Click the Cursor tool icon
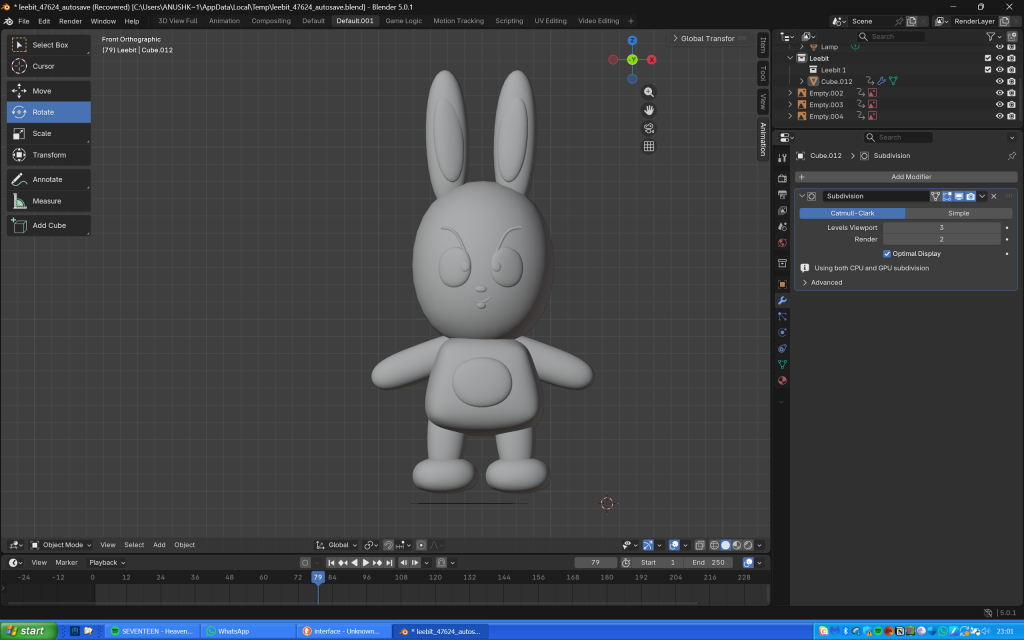Image resolution: width=1024 pixels, height=640 pixels. pyautogui.click(x=20, y=66)
